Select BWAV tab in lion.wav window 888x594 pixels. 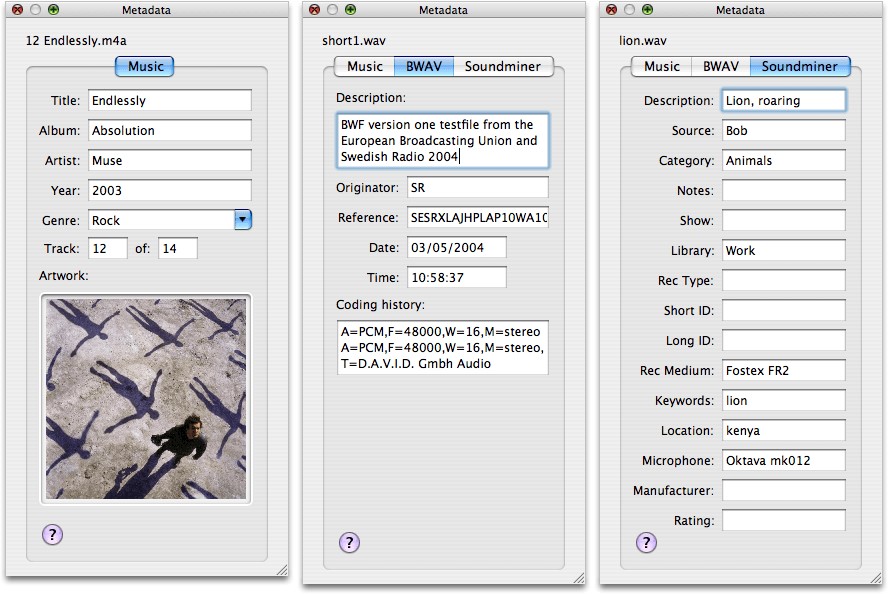click(x=720, y=66)
